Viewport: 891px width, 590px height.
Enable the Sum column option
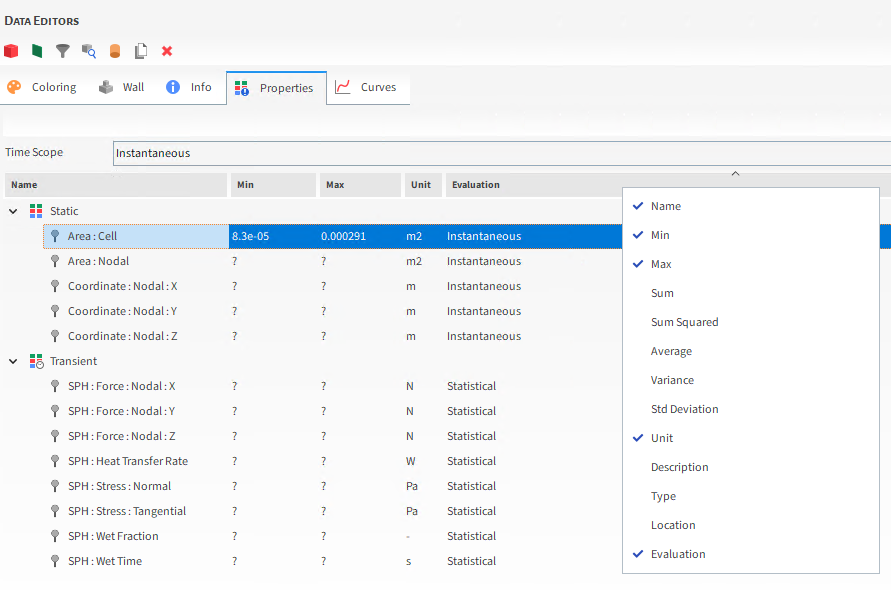[x=750, y=293]
